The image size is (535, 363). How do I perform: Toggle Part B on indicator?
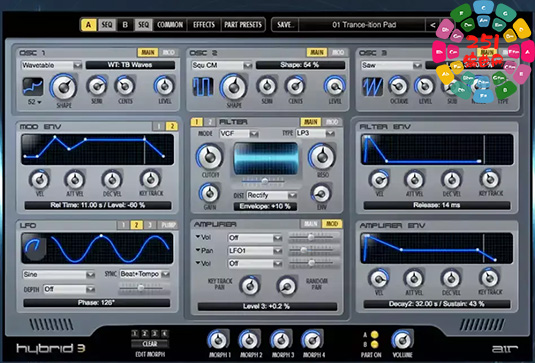pyautogui.click(x=375, y=344)
